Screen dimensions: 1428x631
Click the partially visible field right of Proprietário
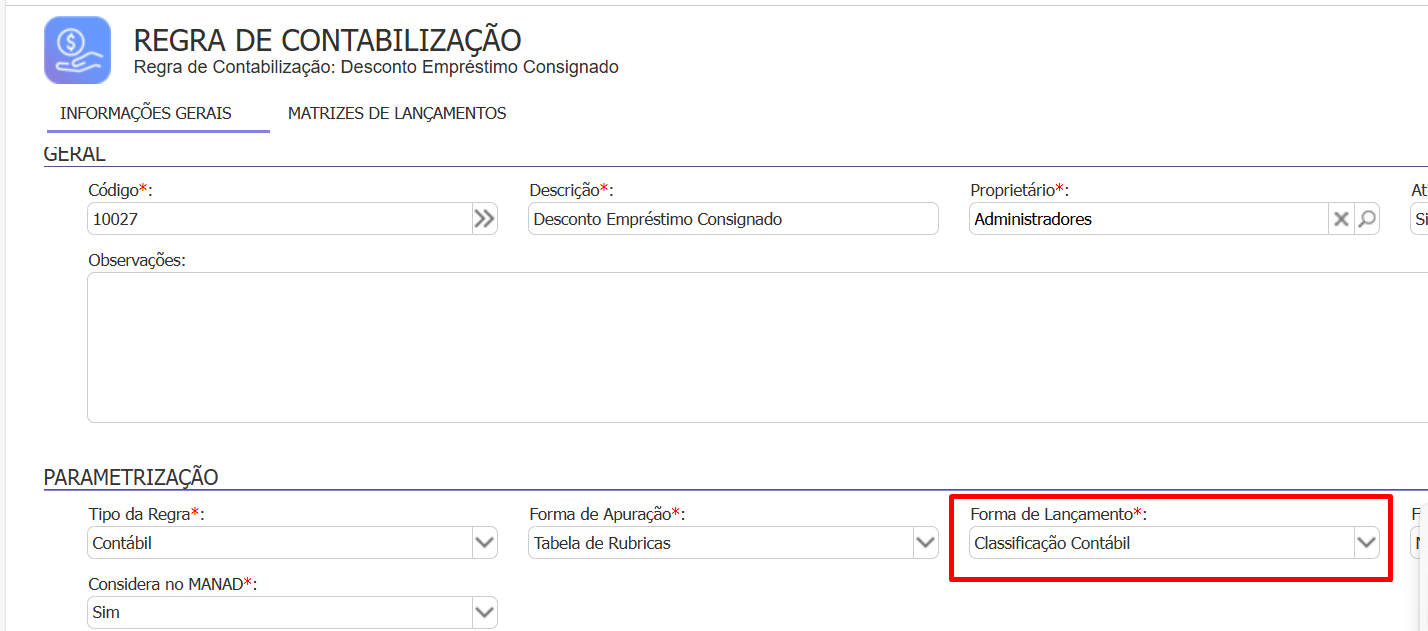[1419, 219]
